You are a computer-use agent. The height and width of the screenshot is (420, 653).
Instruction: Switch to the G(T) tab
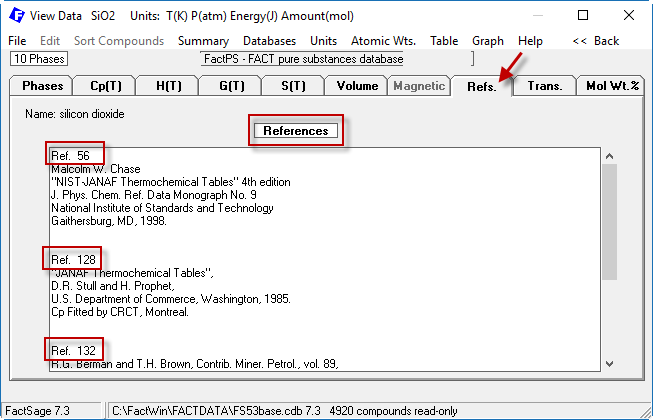(x=232, y=86)
